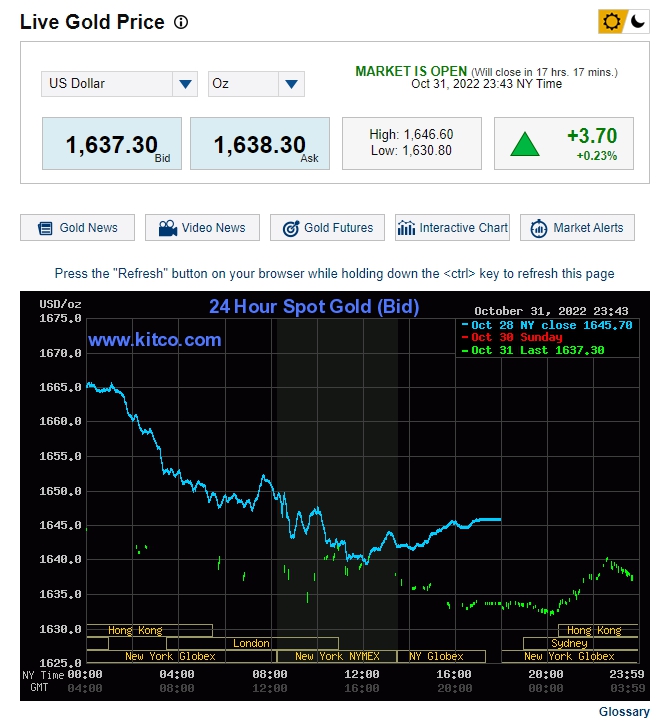
Task: Click the MARKET IS OPEN status
Action: (411, 71)
